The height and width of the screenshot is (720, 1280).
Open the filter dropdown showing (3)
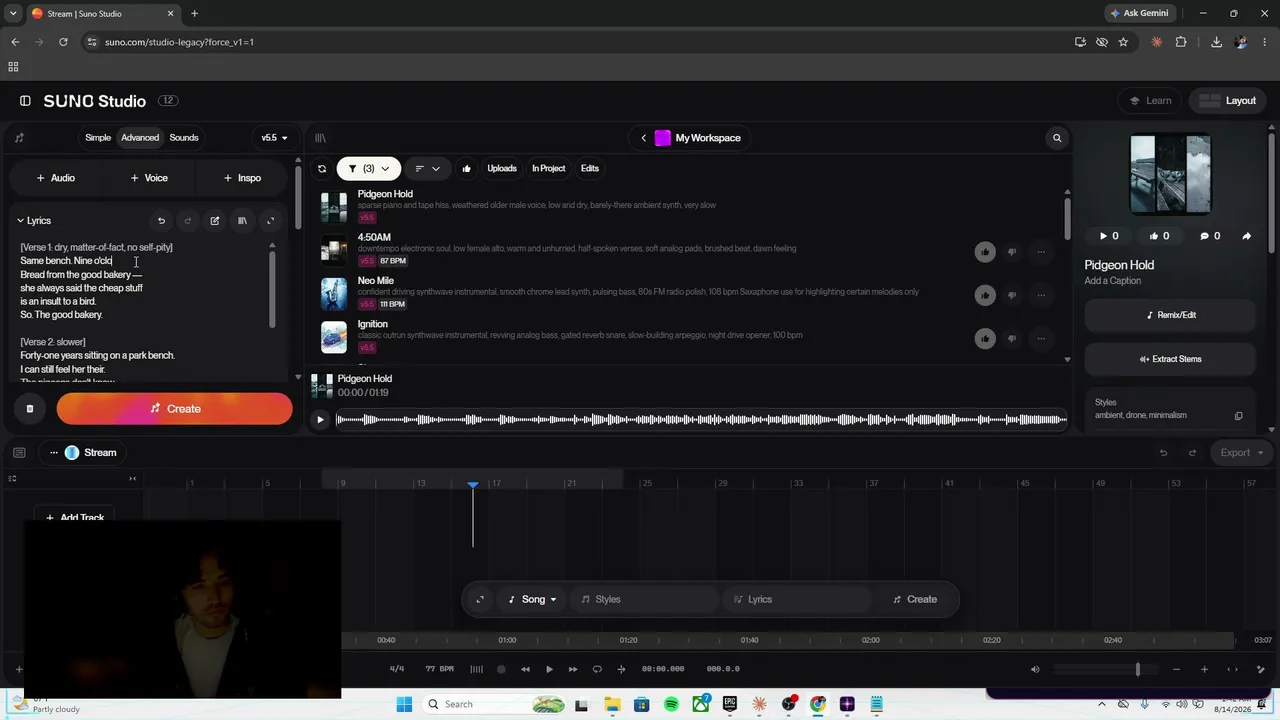(369, 169)
